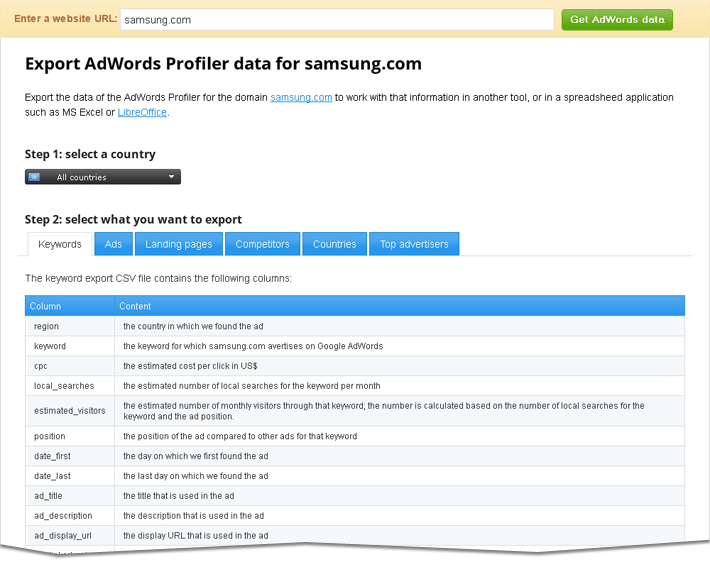This screenshot has width=710, height=562.
Task: Click 'the title that is used in the ad'
Action: tap(179, 496)
